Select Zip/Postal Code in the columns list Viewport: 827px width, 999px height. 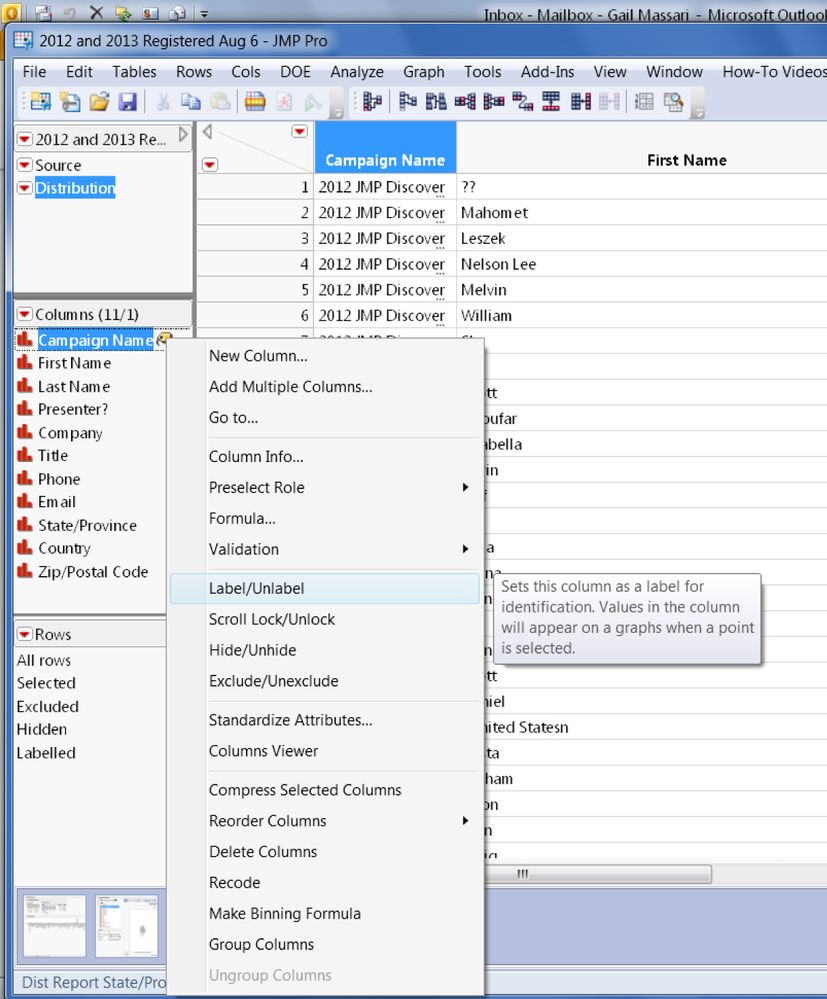coord(93,571)
